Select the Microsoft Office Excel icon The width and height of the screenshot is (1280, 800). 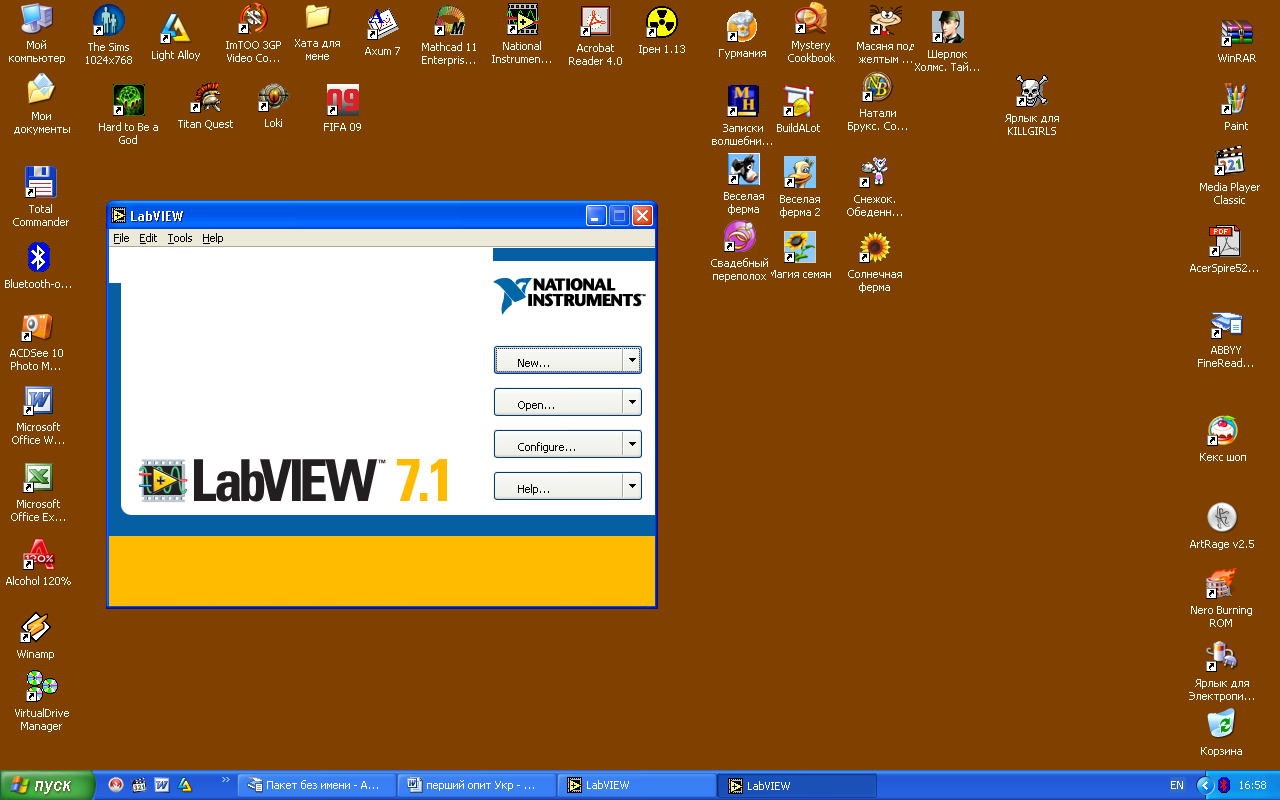pos(39,493)
